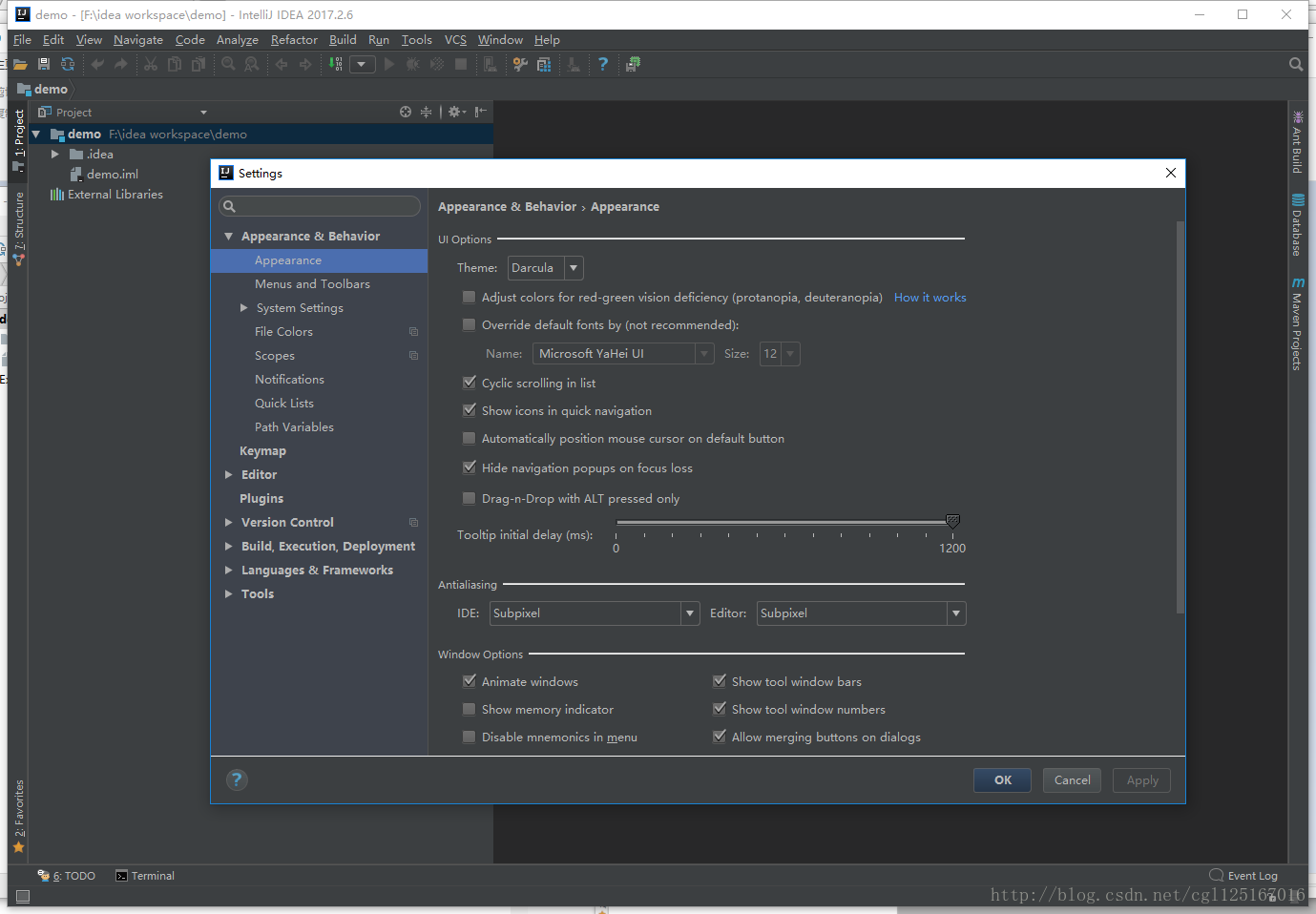1316x914 pixels.
Task: Open the Refactor menu
Action: tap(294, 40)
